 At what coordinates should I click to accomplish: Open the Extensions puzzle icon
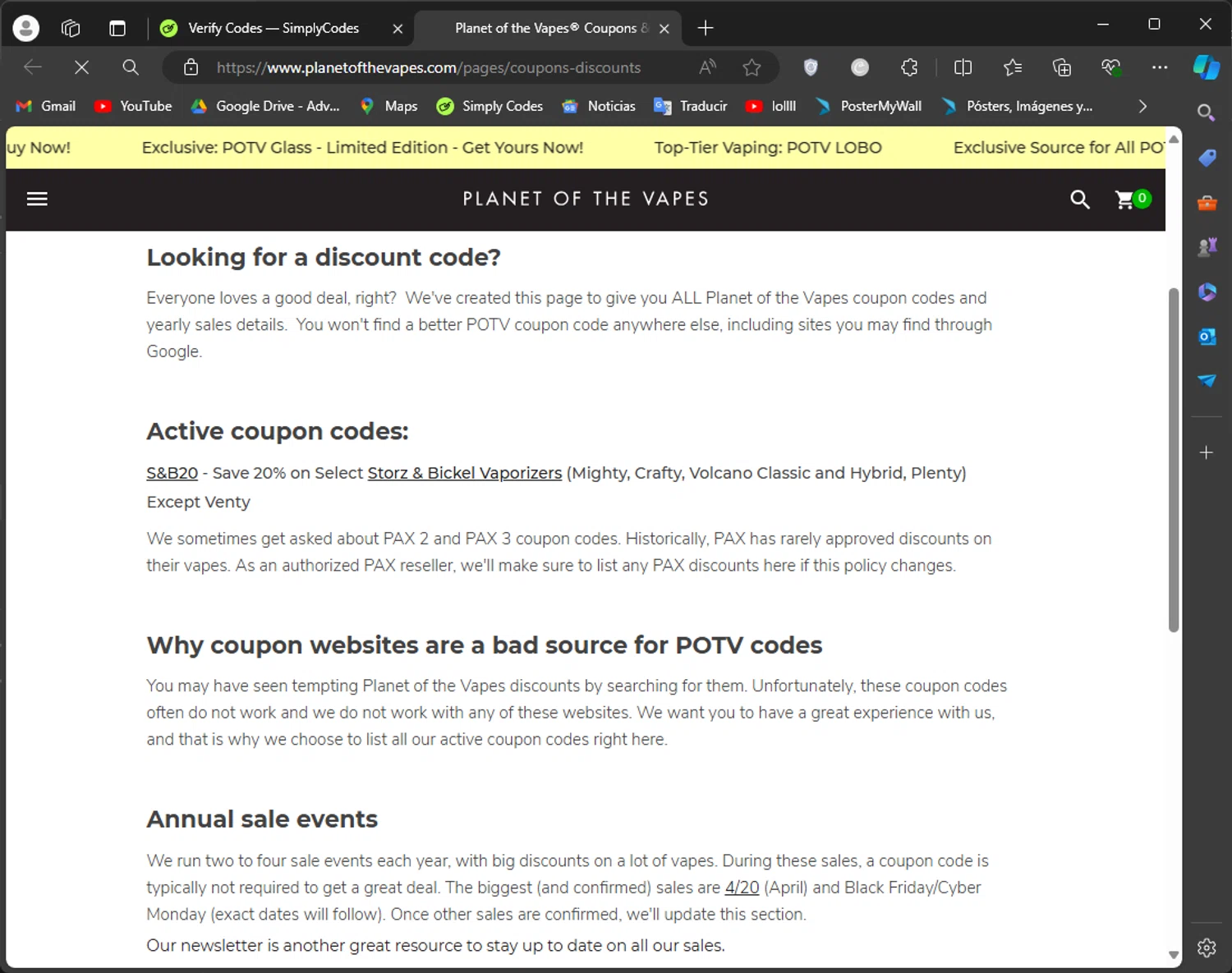coord(909,67)
